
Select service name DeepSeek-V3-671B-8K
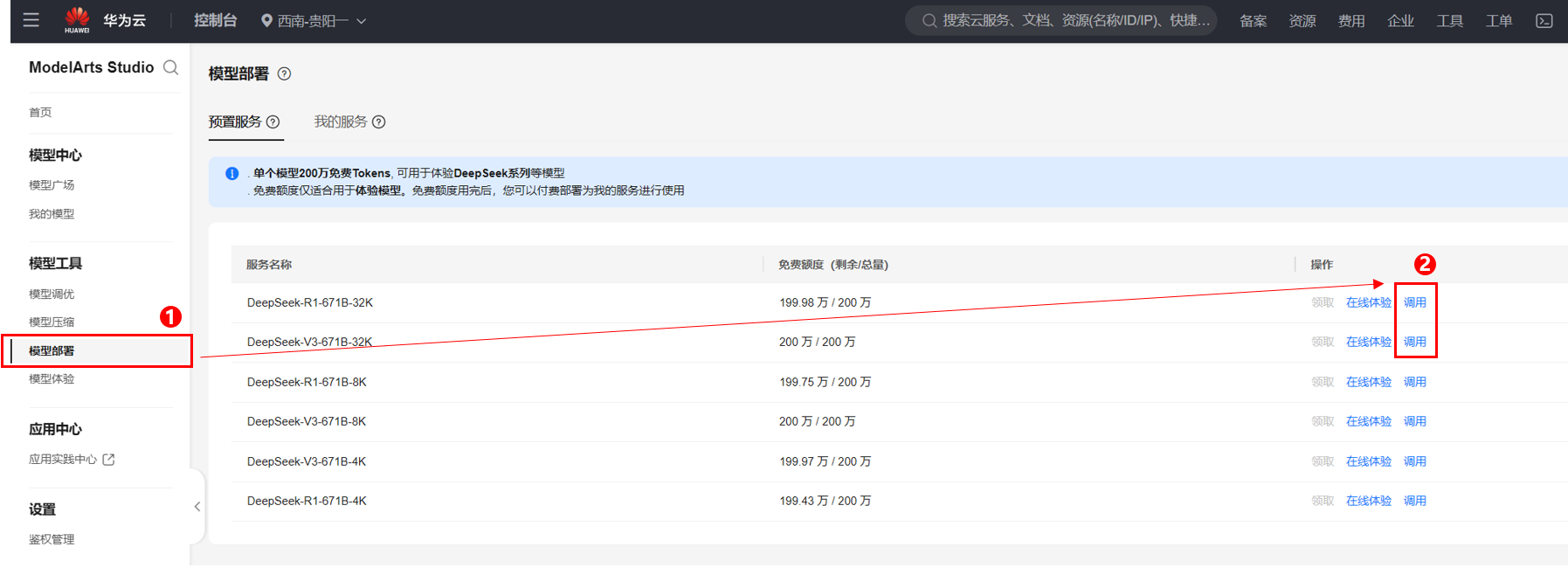(307, 421)
